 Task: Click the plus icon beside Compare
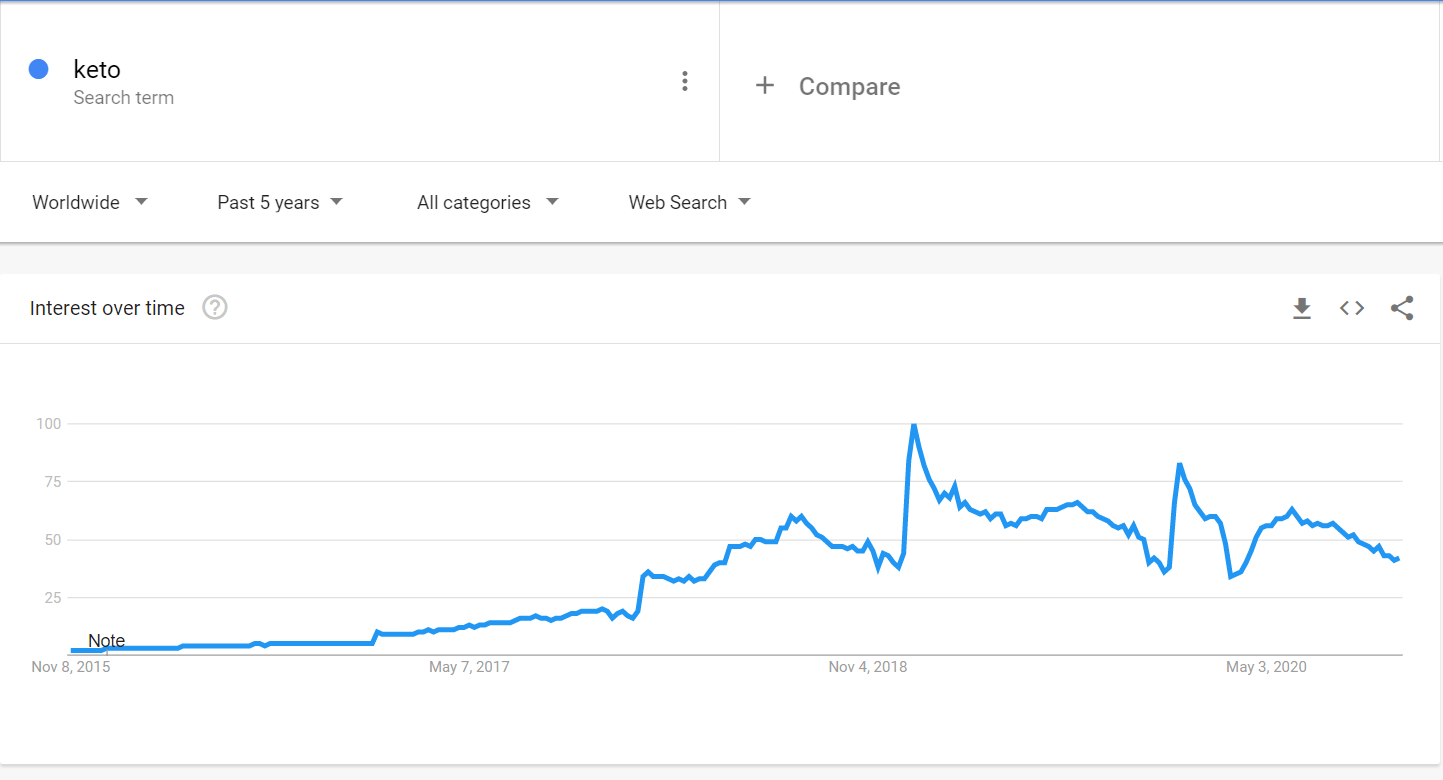pyautogui.click(x=765, y=86)
